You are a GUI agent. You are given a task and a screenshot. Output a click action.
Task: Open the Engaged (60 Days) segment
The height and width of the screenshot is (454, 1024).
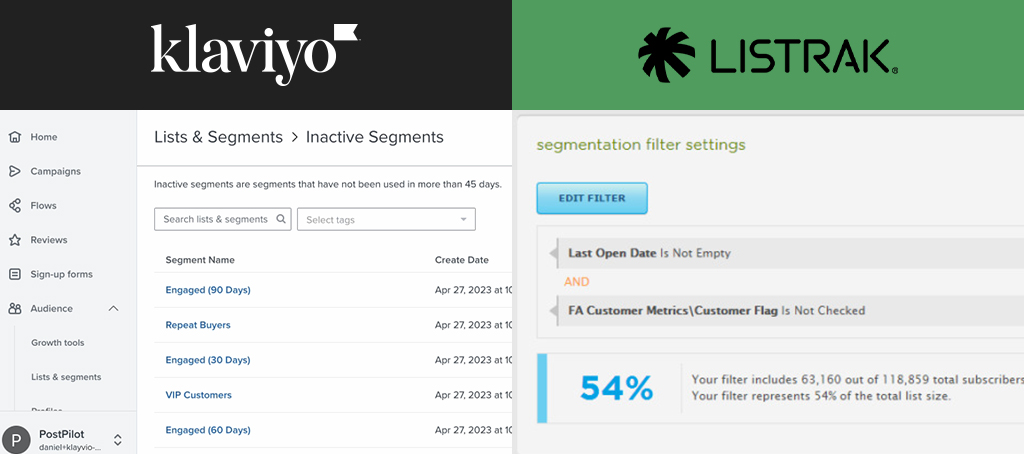[208, 430]
